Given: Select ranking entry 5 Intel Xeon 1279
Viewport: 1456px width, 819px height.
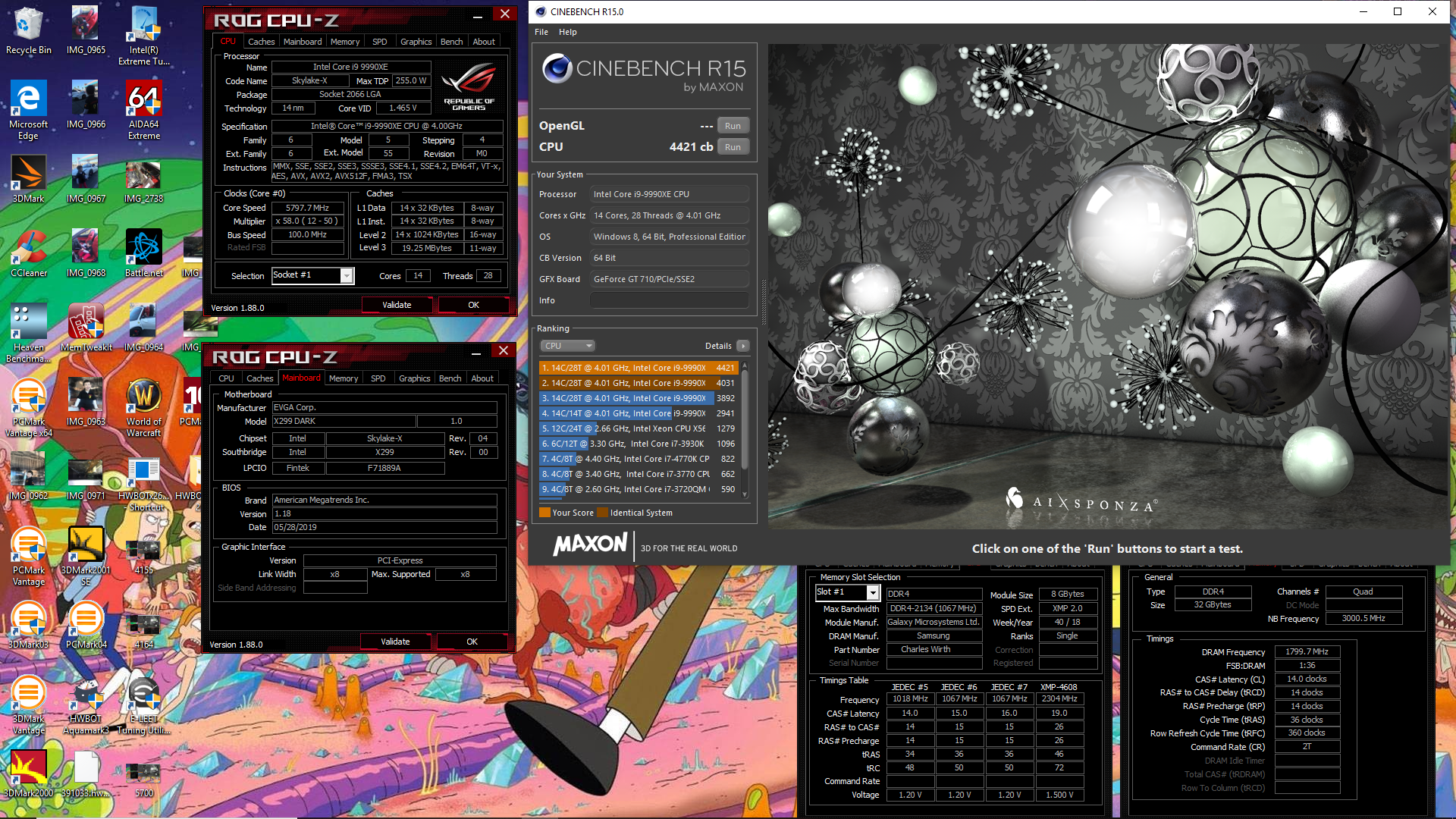Looking at the screenshot, I should (639, 428).
